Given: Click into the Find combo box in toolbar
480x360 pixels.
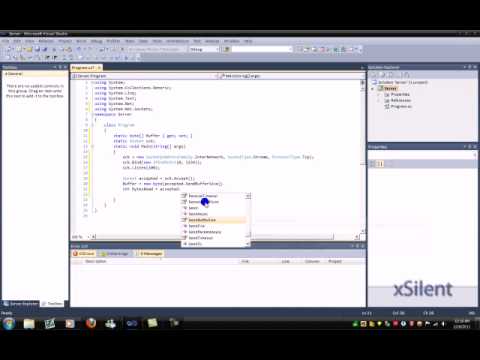Looking at the screenshot, I should point(262,49).
